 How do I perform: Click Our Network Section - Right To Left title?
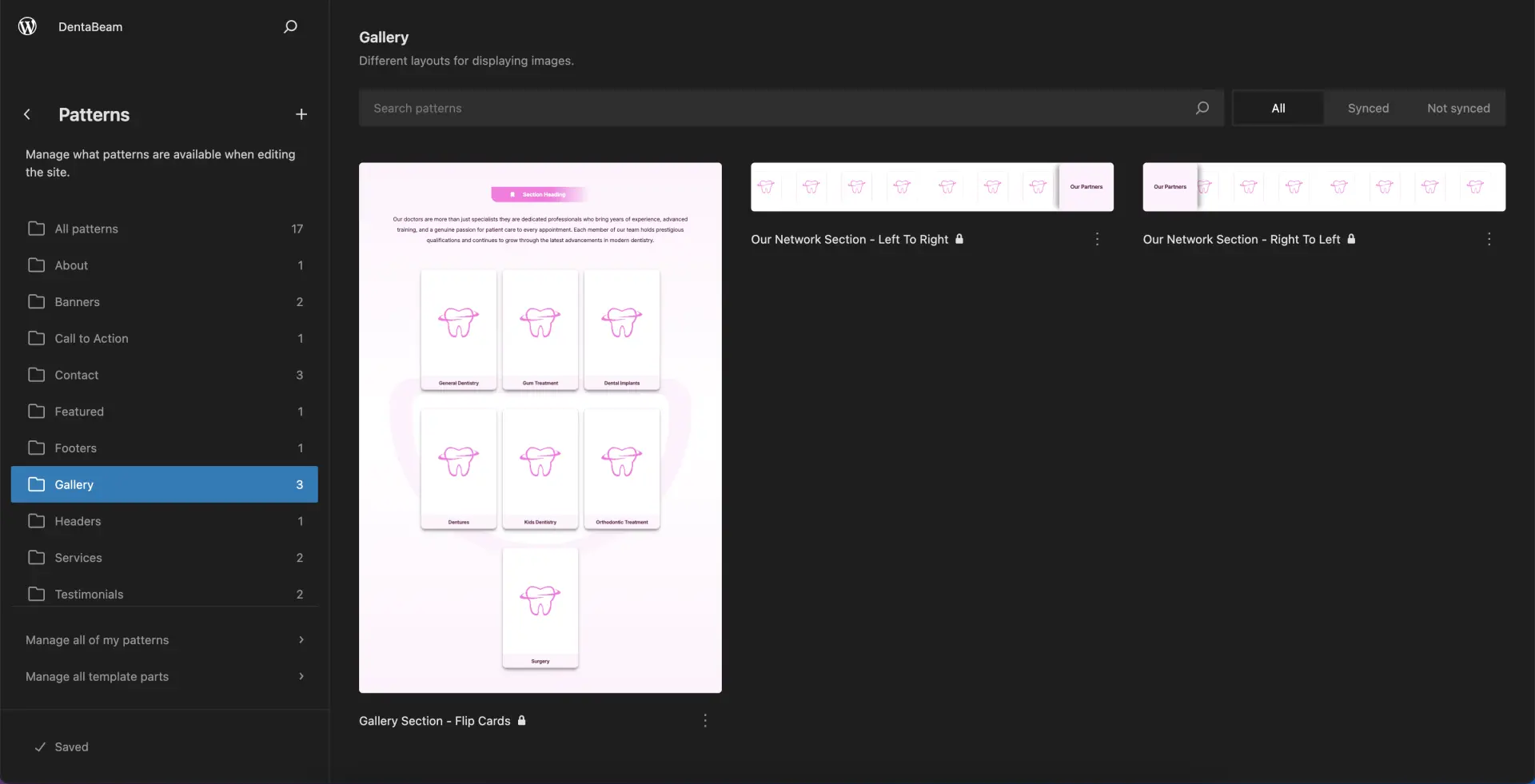[1242, 239]
